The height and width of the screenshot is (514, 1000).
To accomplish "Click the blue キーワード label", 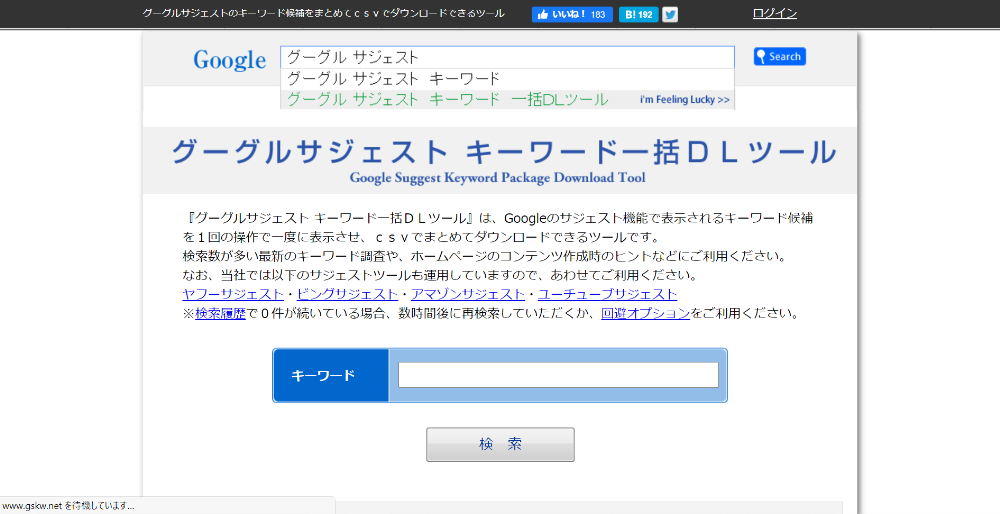I will (330, 376).
